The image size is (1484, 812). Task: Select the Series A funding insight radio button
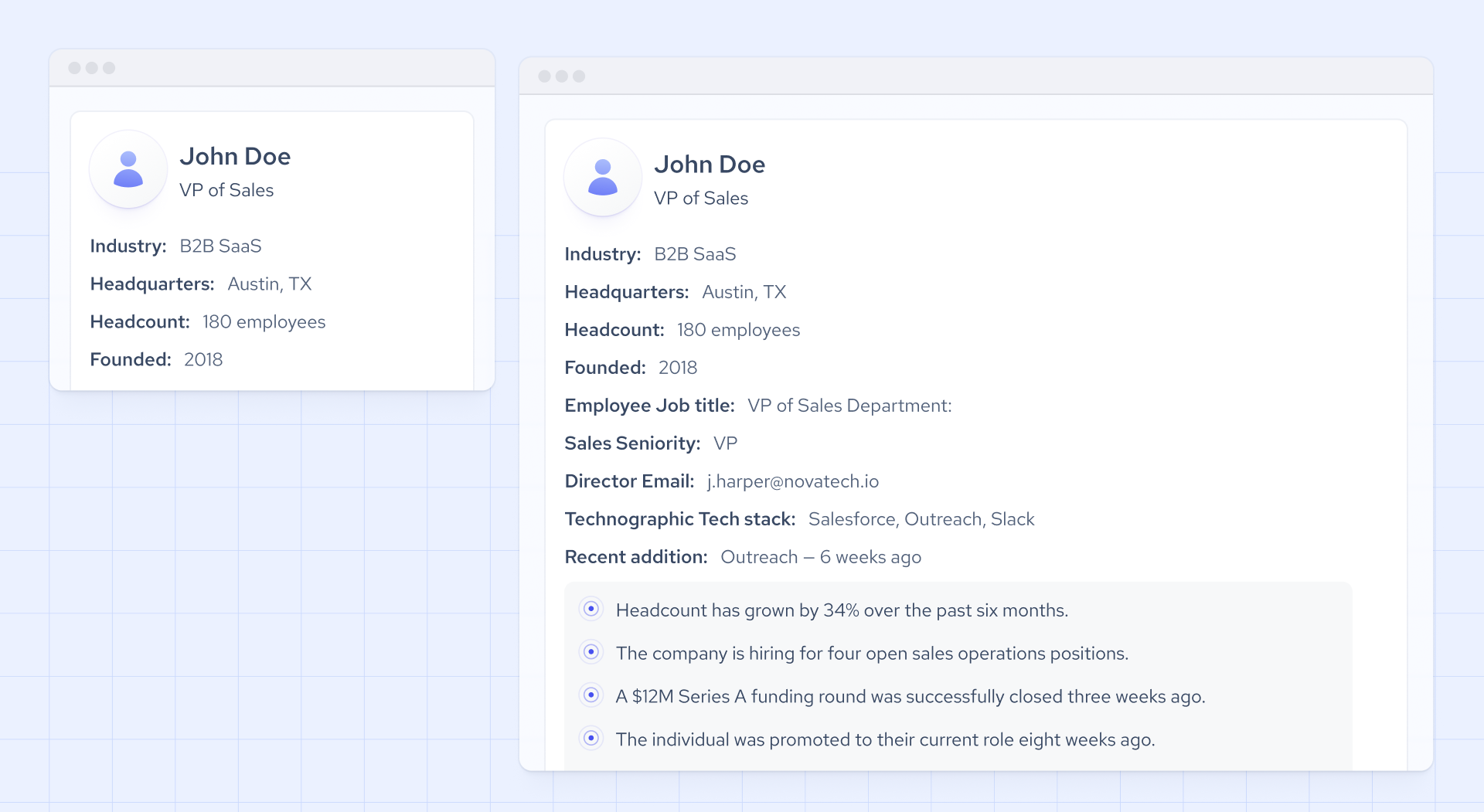(591, 695)
